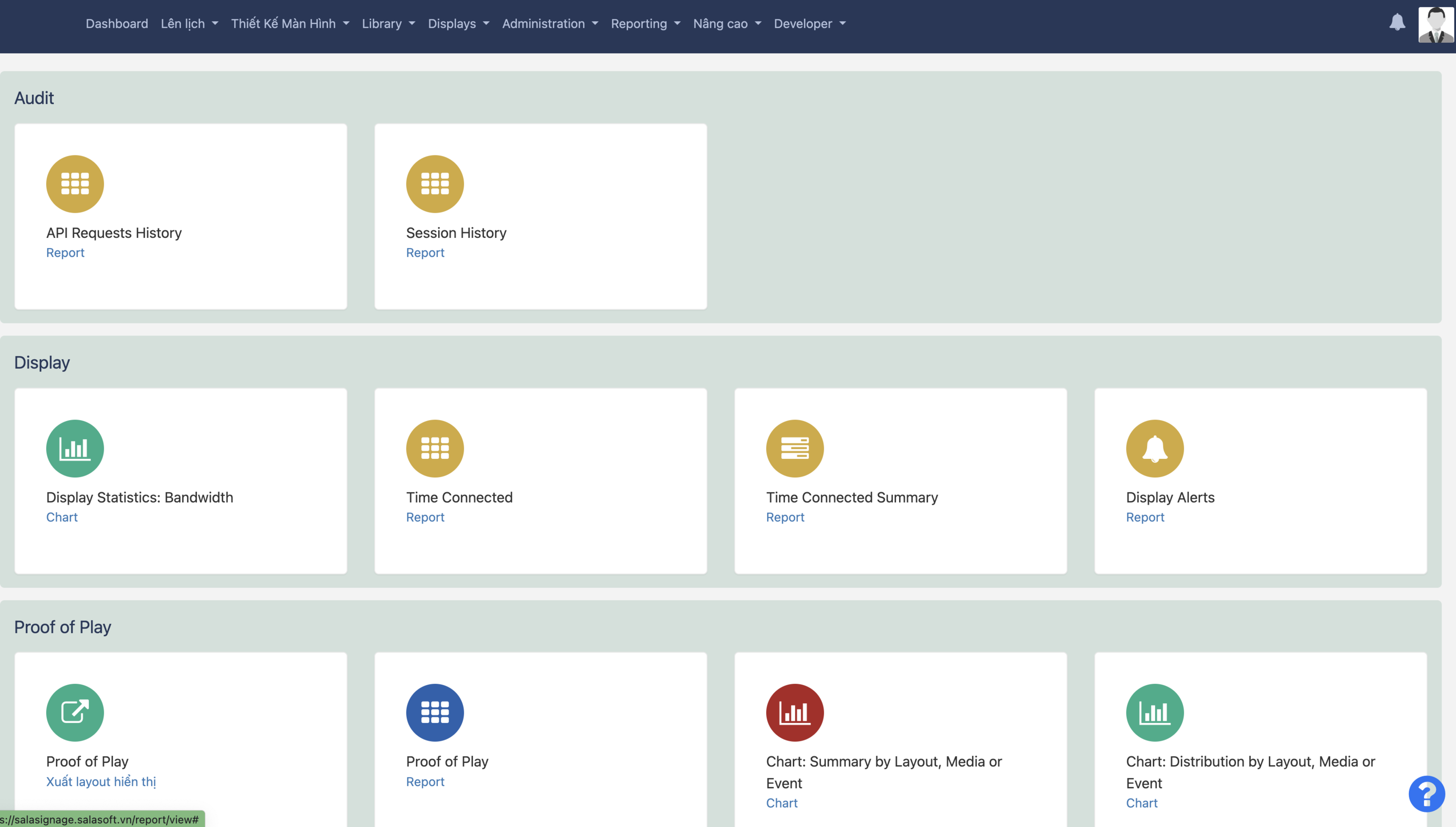
Task: Click the Display Alerts bell icon
Action: (x=1155, y=449)
